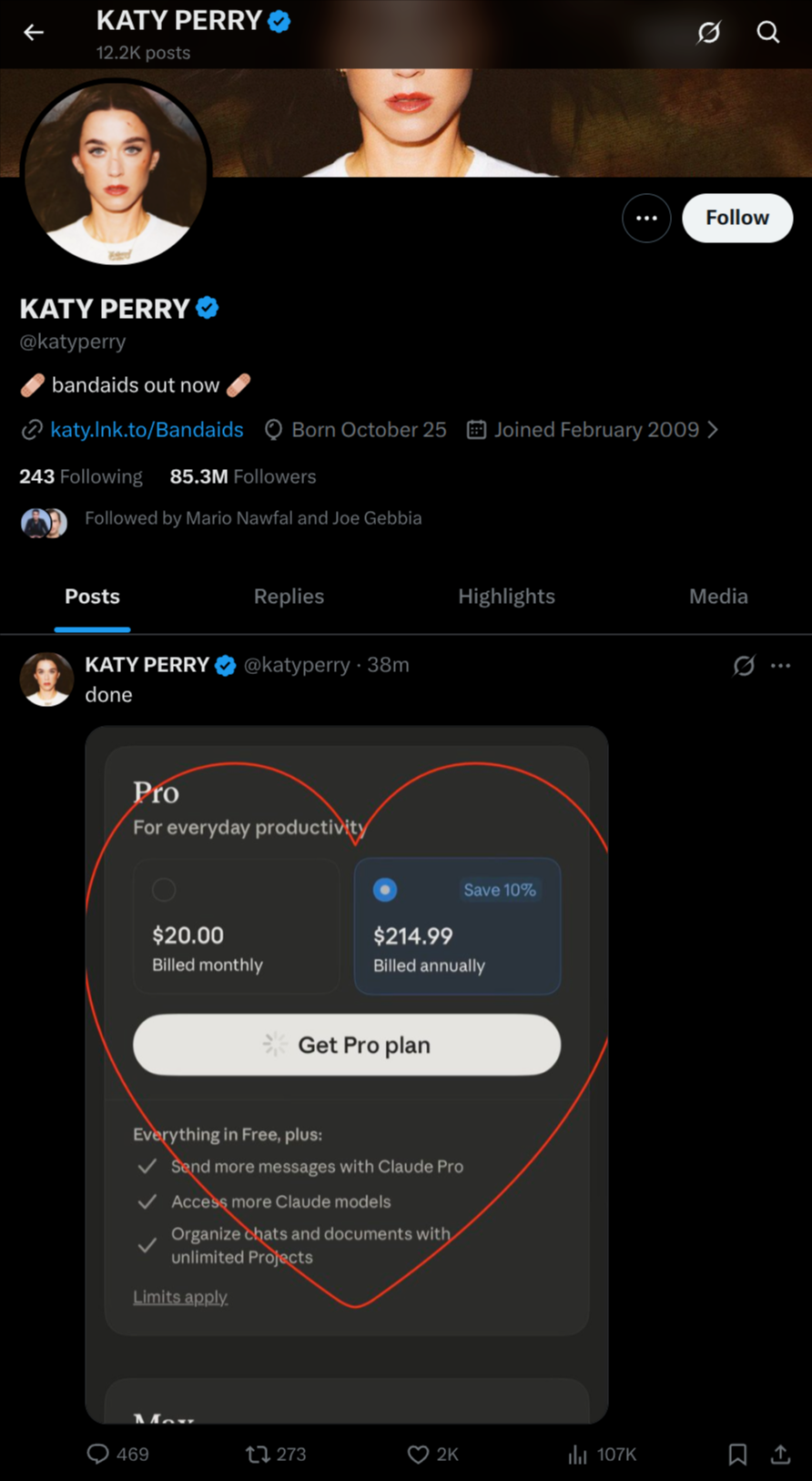This screenshot has width=812, height=1481.
Task: Open Katy Perry's large profile picture
Action: click(116, 173)
